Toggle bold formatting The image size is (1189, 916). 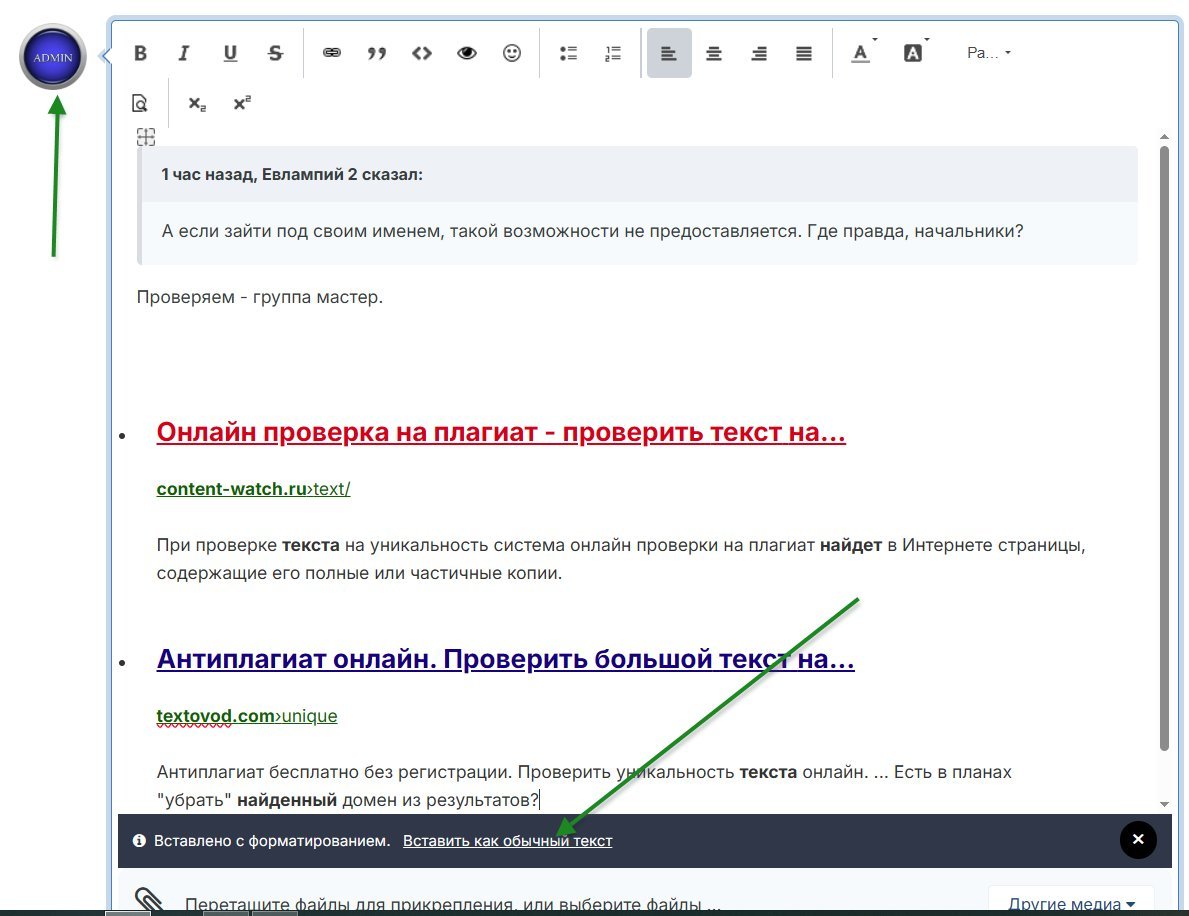tap(140, 53)
